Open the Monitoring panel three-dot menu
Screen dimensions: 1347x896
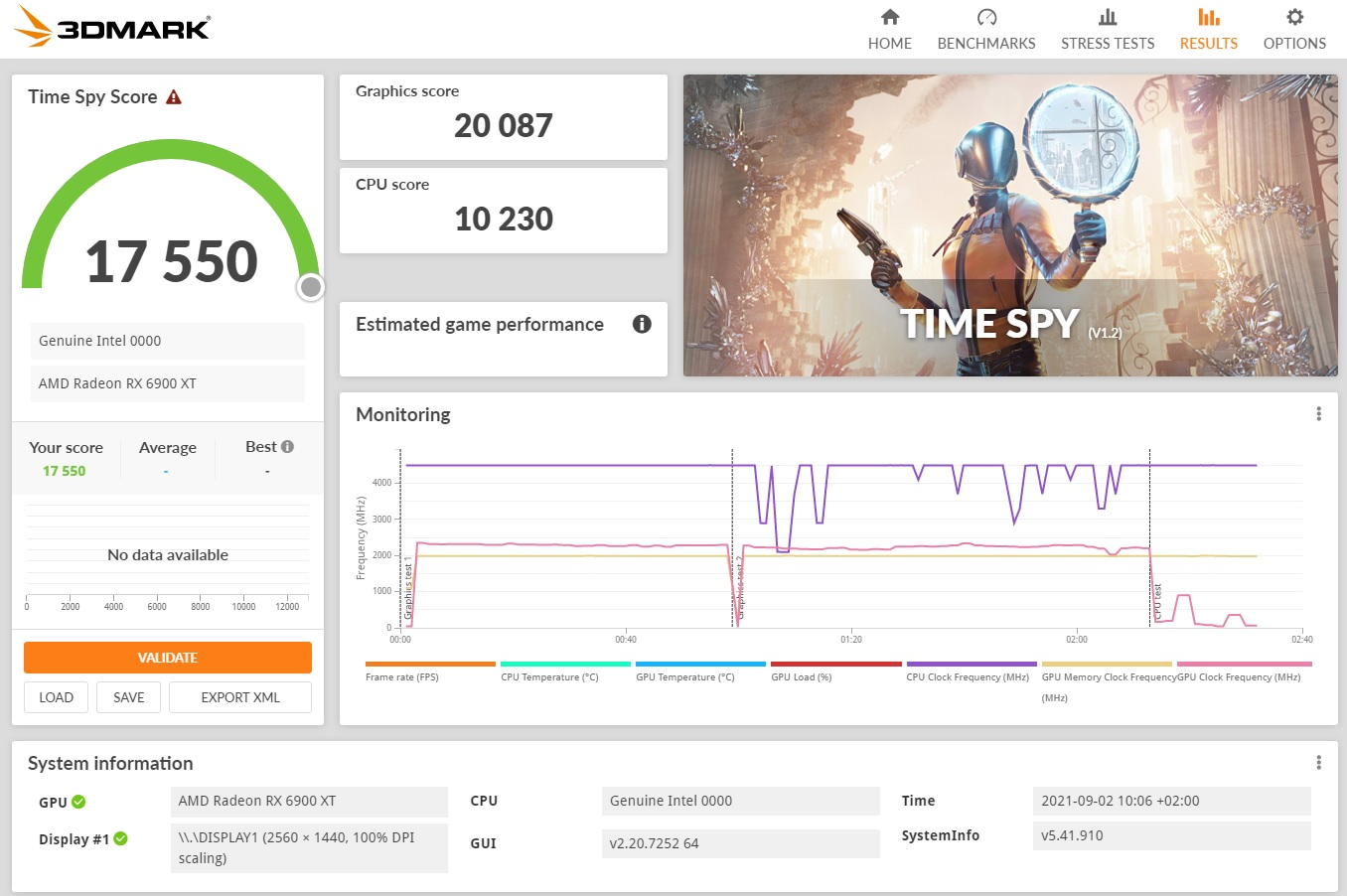click(1318, 414)
